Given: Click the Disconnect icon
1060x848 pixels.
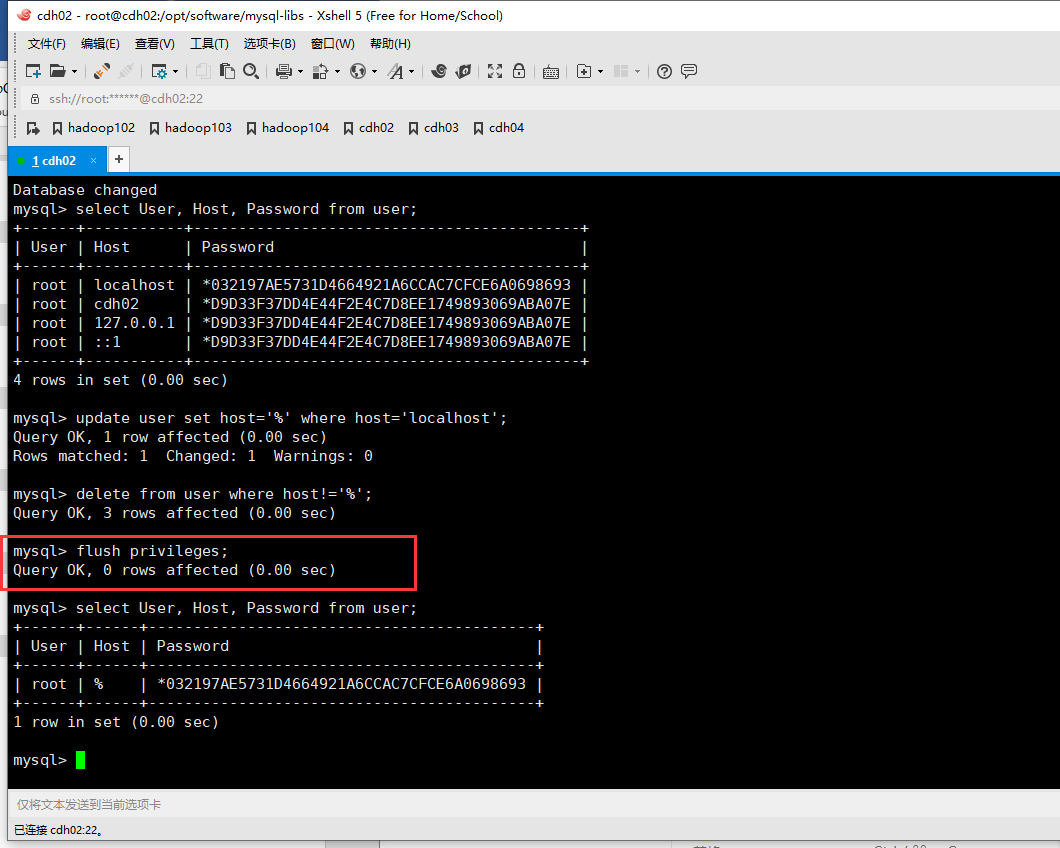Looking at the screenshot, I should click(x=126, y=71).
